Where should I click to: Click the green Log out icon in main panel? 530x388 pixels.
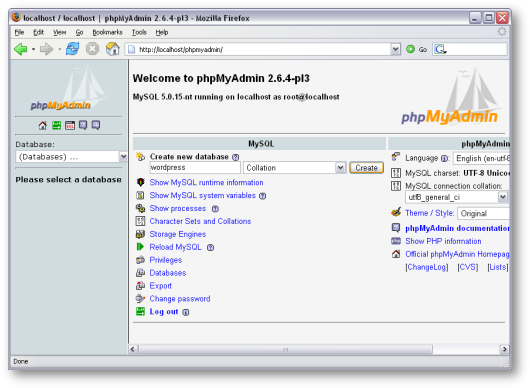(x=140, y=312)
